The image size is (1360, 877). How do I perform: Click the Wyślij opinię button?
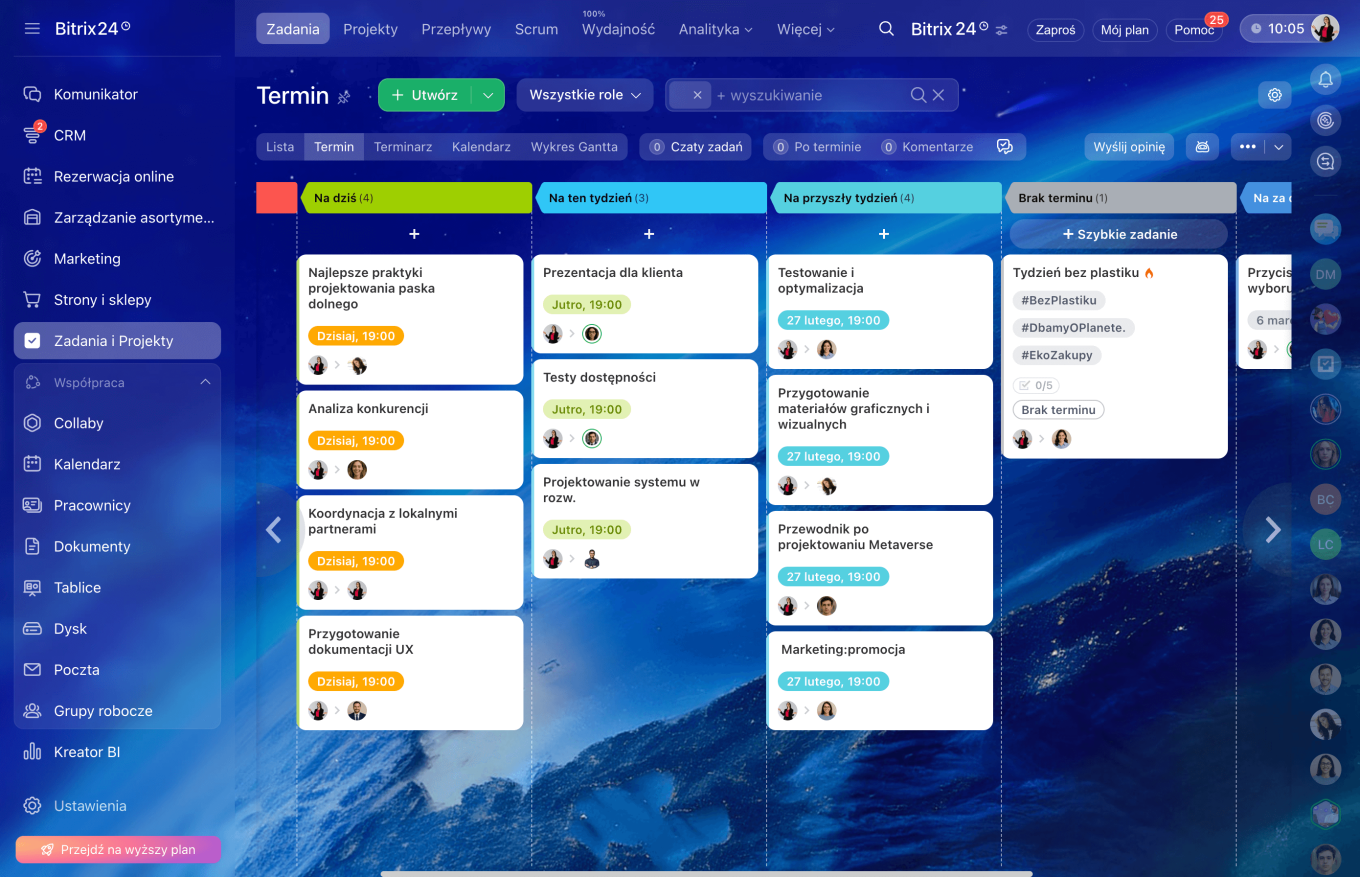pyautogui.click(x=1128, y=147)
